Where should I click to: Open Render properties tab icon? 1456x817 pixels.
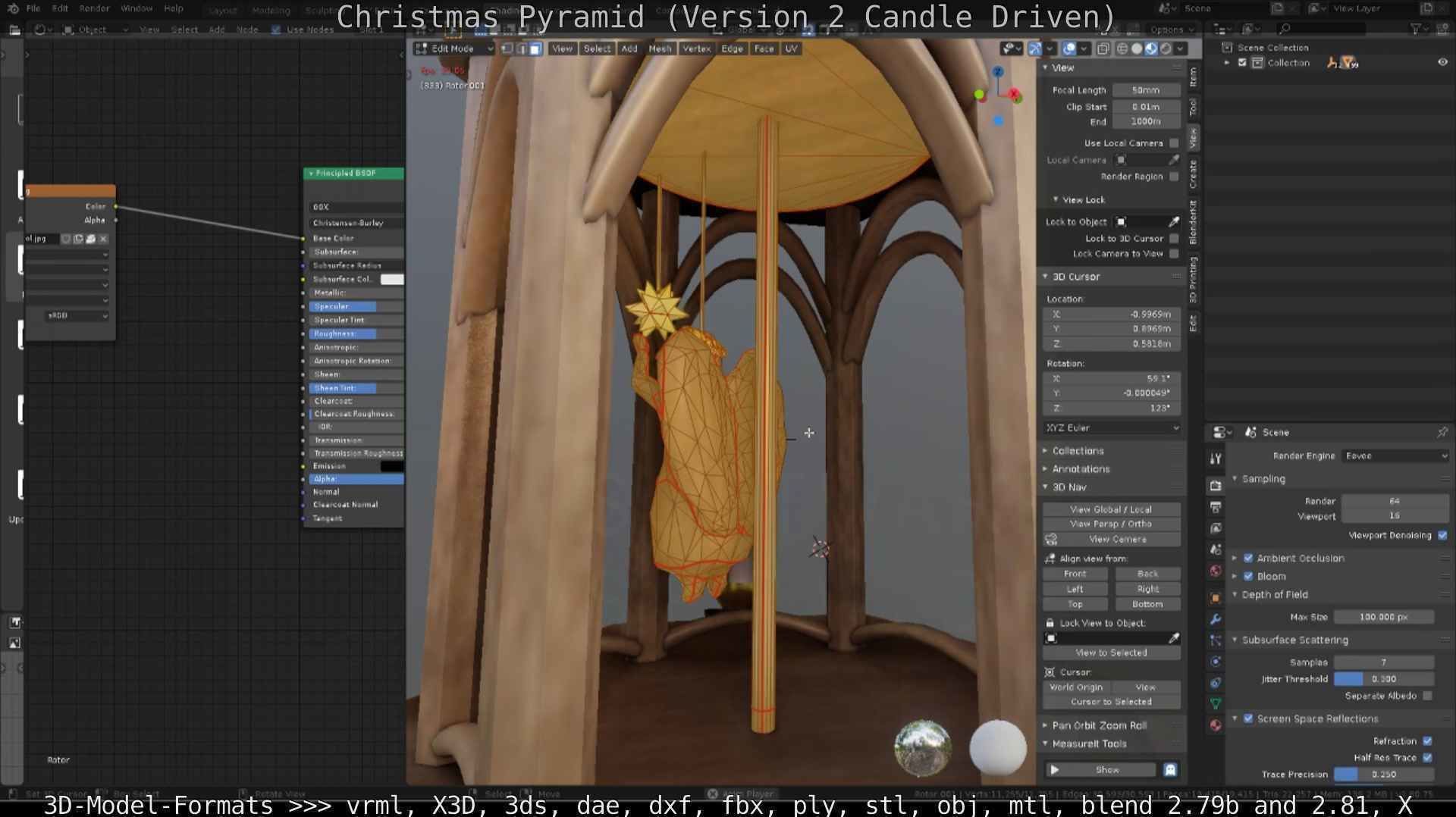(1216, 486)
